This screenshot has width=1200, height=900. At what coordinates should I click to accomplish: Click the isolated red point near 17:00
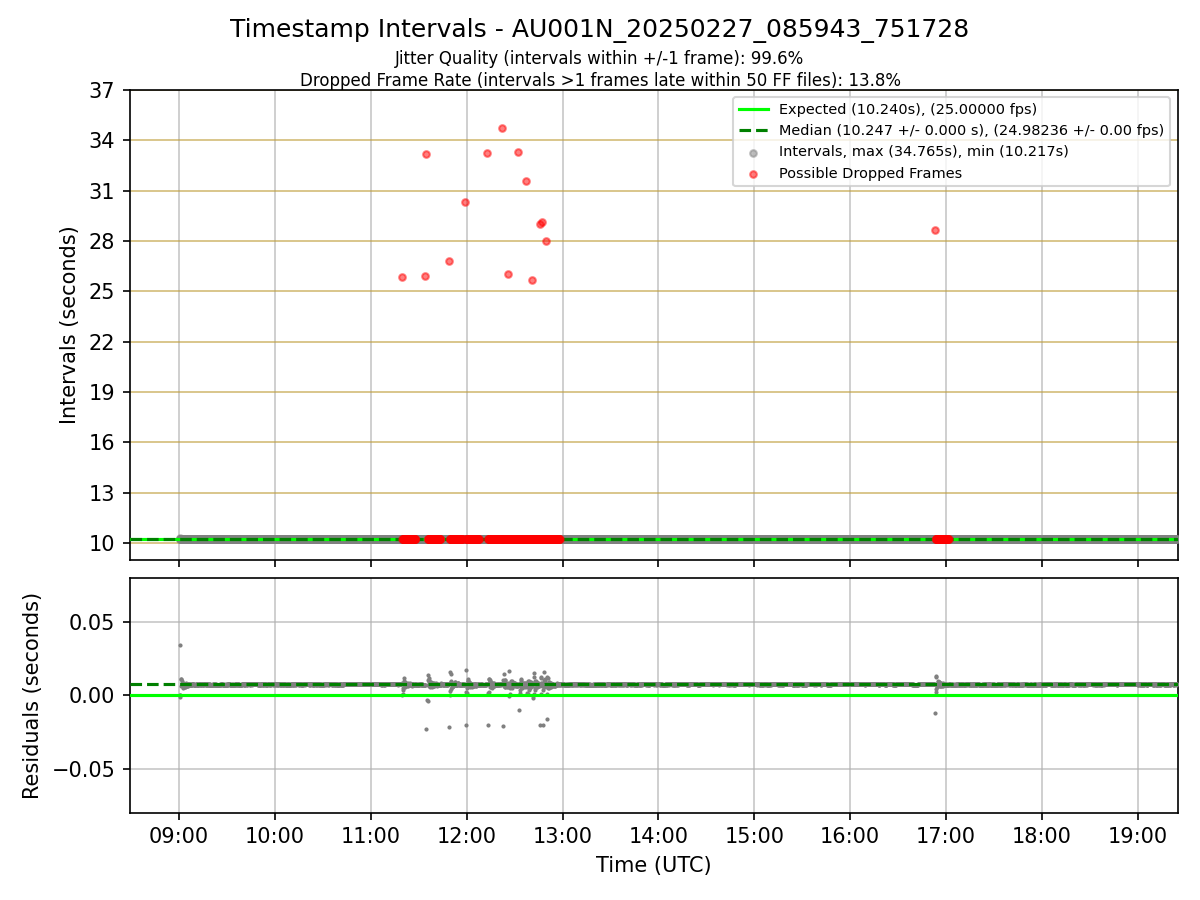[935, 230]
